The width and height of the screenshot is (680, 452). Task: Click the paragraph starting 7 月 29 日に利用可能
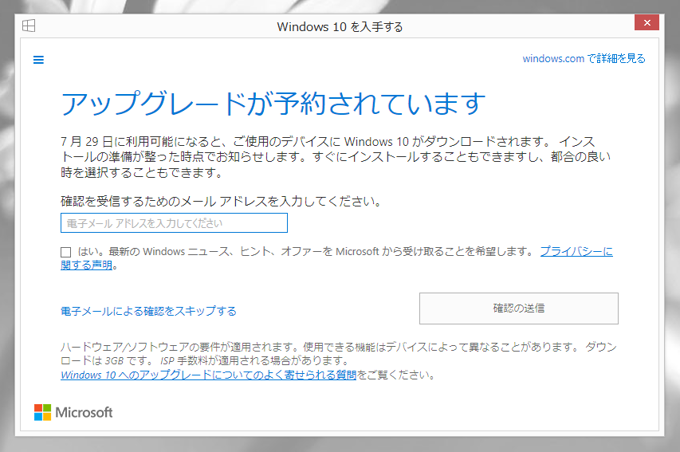(x=336, y=157)
